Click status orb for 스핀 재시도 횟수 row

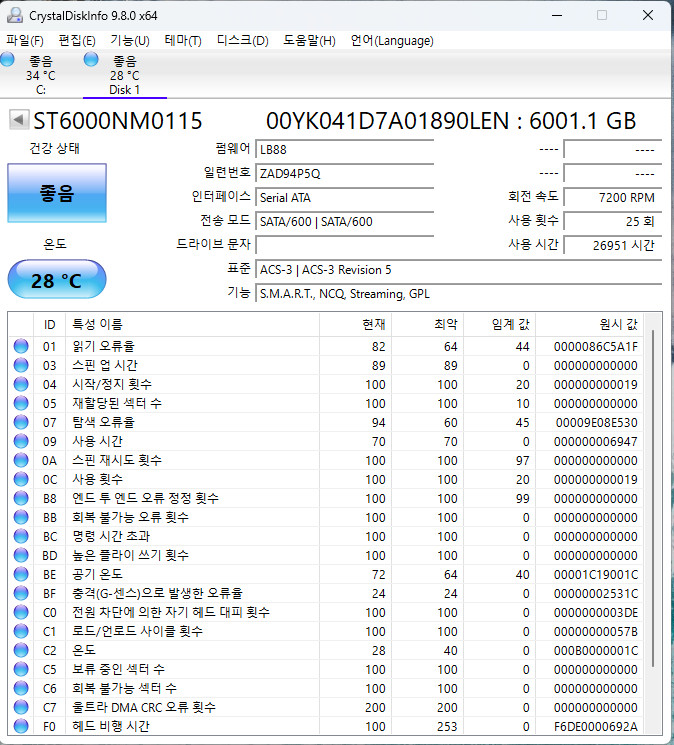click(21, 460)
